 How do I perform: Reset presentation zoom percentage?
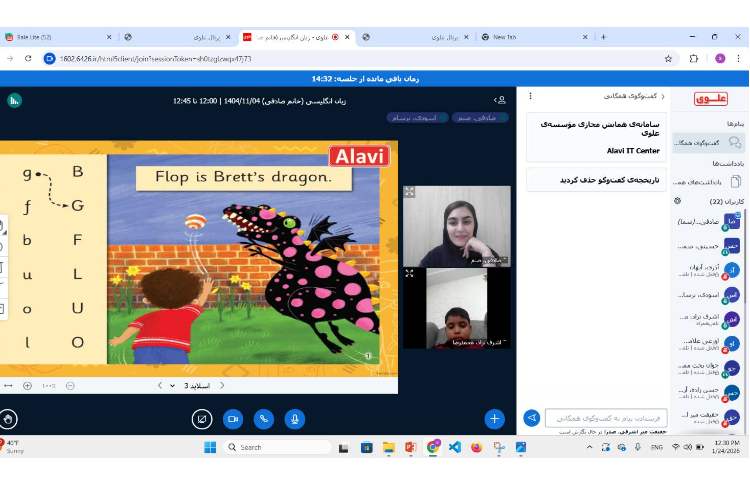tap(49, 386)
